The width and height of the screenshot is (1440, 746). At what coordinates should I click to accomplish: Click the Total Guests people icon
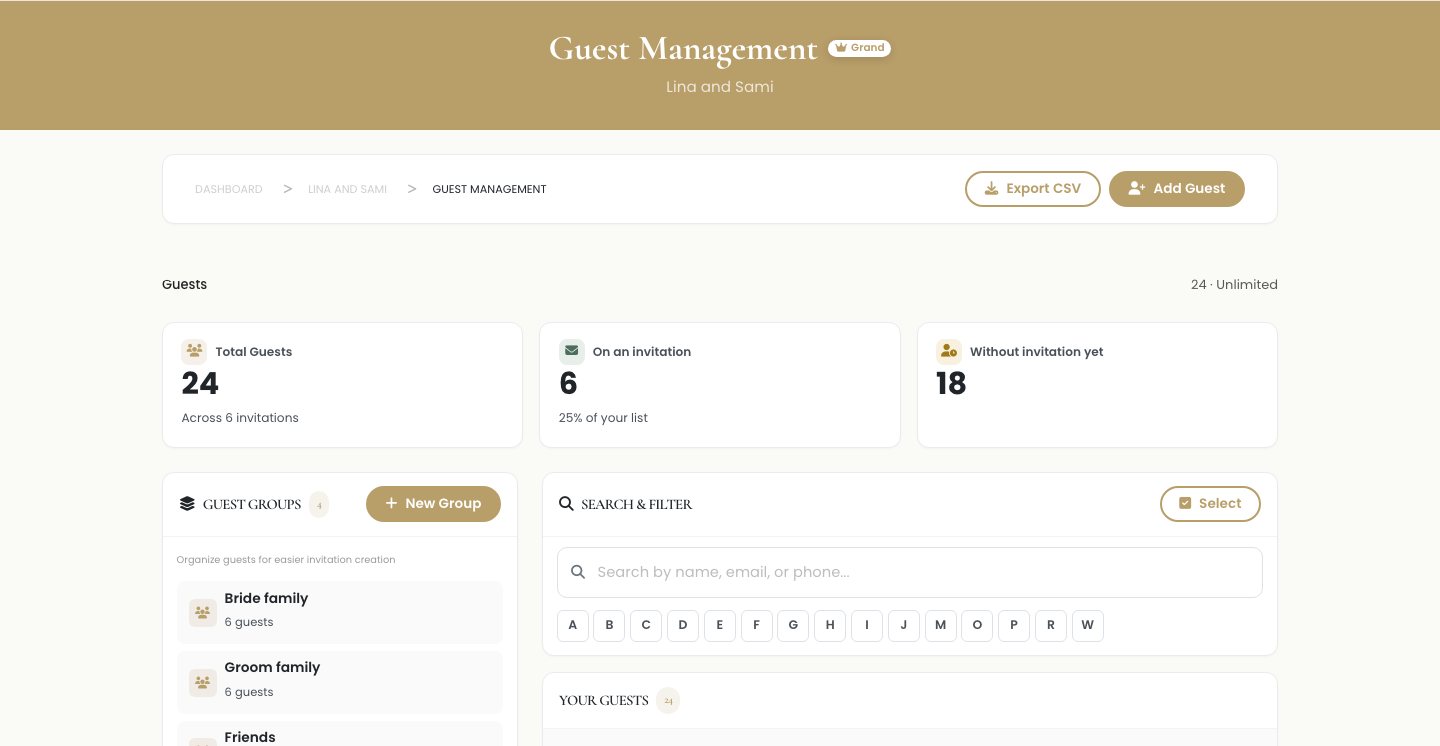click(194, 351)
